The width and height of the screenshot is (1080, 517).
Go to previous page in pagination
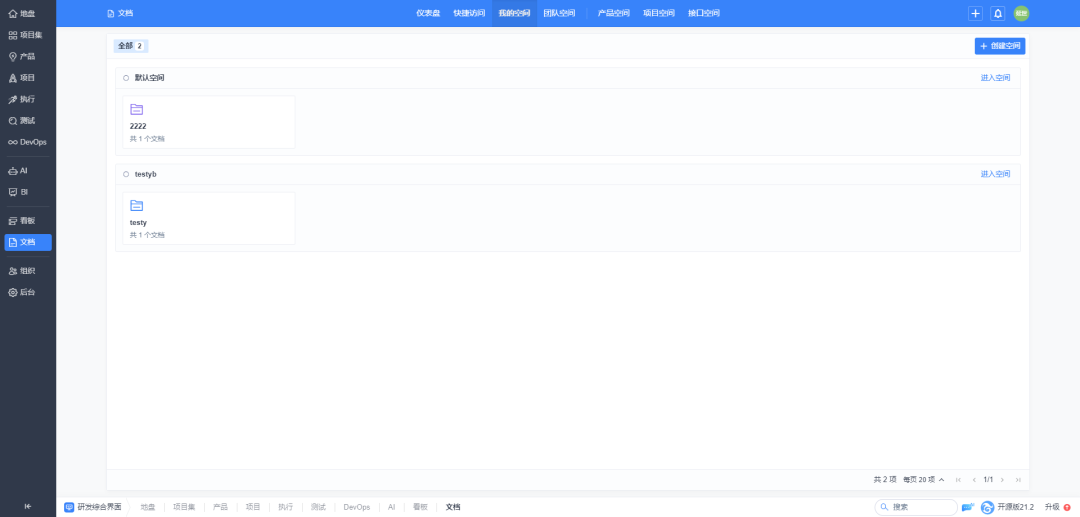[x=974, y=480]
